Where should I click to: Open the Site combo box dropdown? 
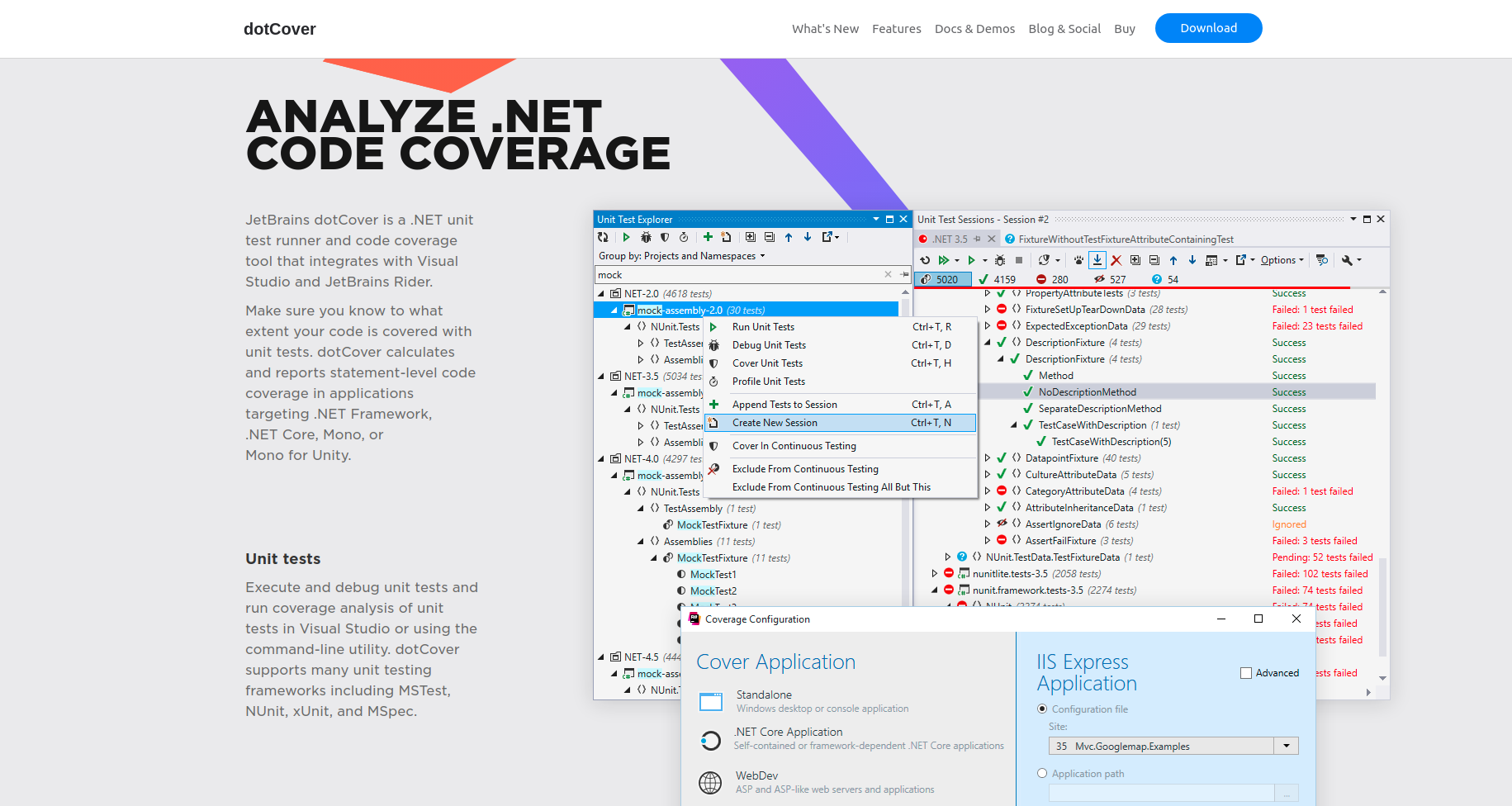(1286, 746)
